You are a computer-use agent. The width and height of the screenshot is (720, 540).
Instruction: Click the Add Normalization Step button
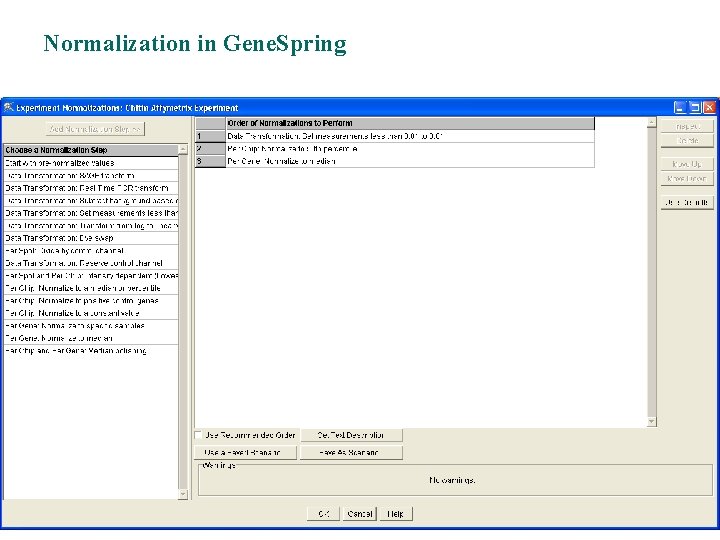95,129
